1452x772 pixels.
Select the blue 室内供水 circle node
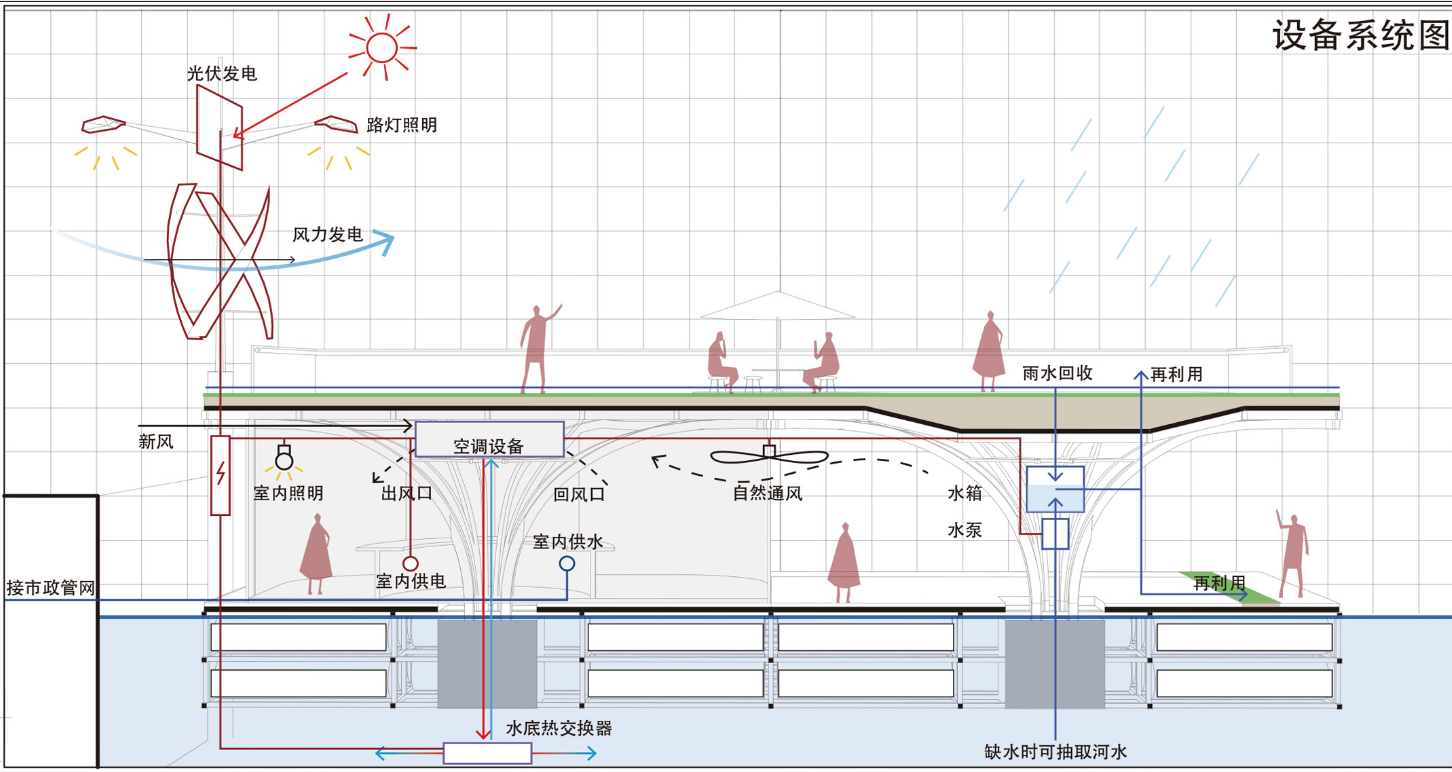click(x=567, y=564)
